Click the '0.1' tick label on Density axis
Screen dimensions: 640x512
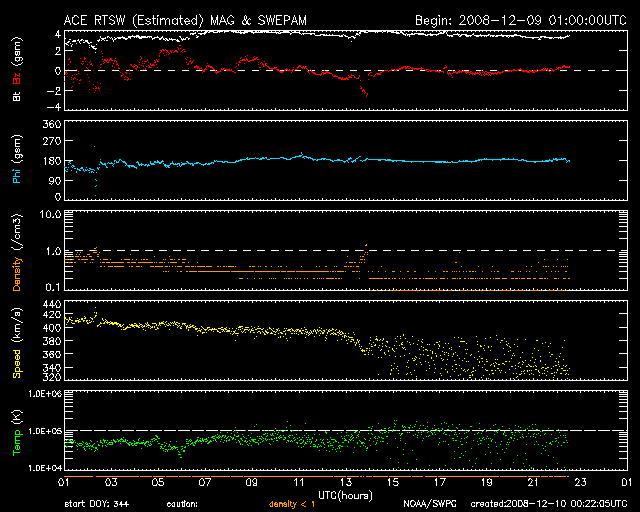53,287
